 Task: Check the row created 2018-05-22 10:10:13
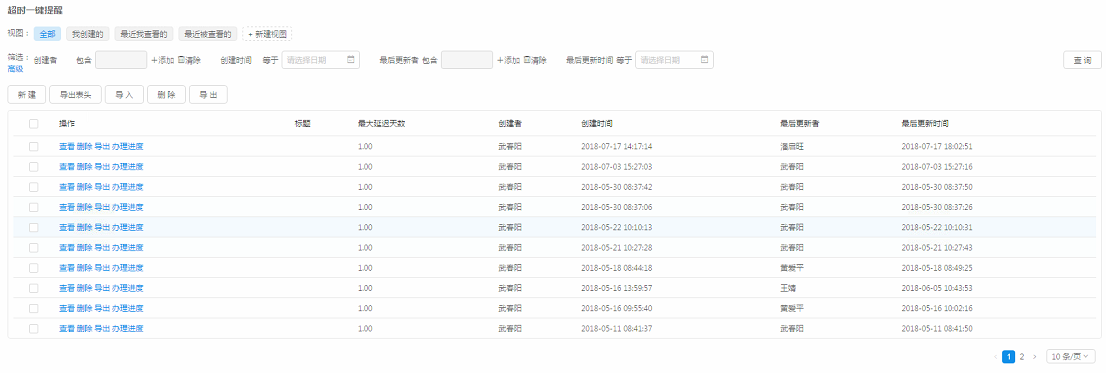pyautogui.click(x=33, y=227)
